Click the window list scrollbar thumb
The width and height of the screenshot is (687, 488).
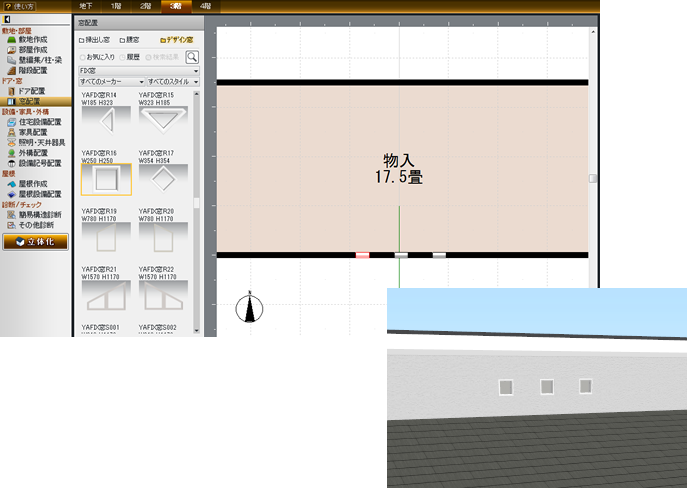[x=196, y=203]
